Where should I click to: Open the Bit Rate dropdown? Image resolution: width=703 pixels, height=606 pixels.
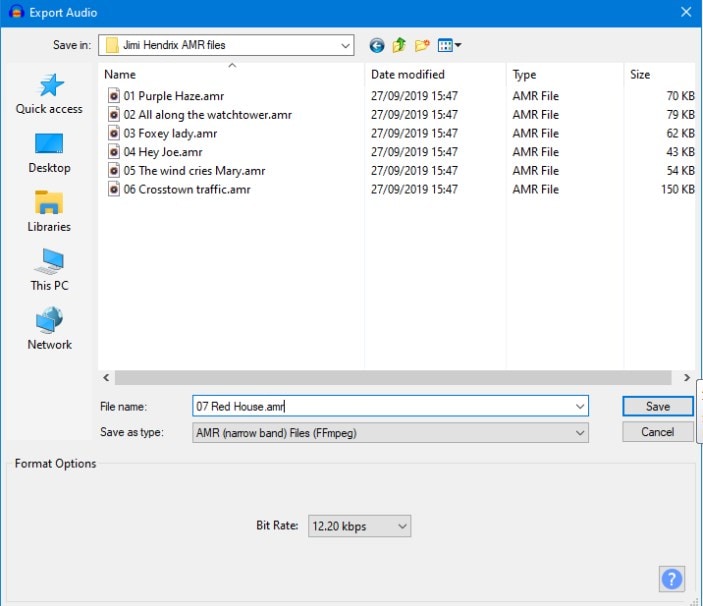359,526
